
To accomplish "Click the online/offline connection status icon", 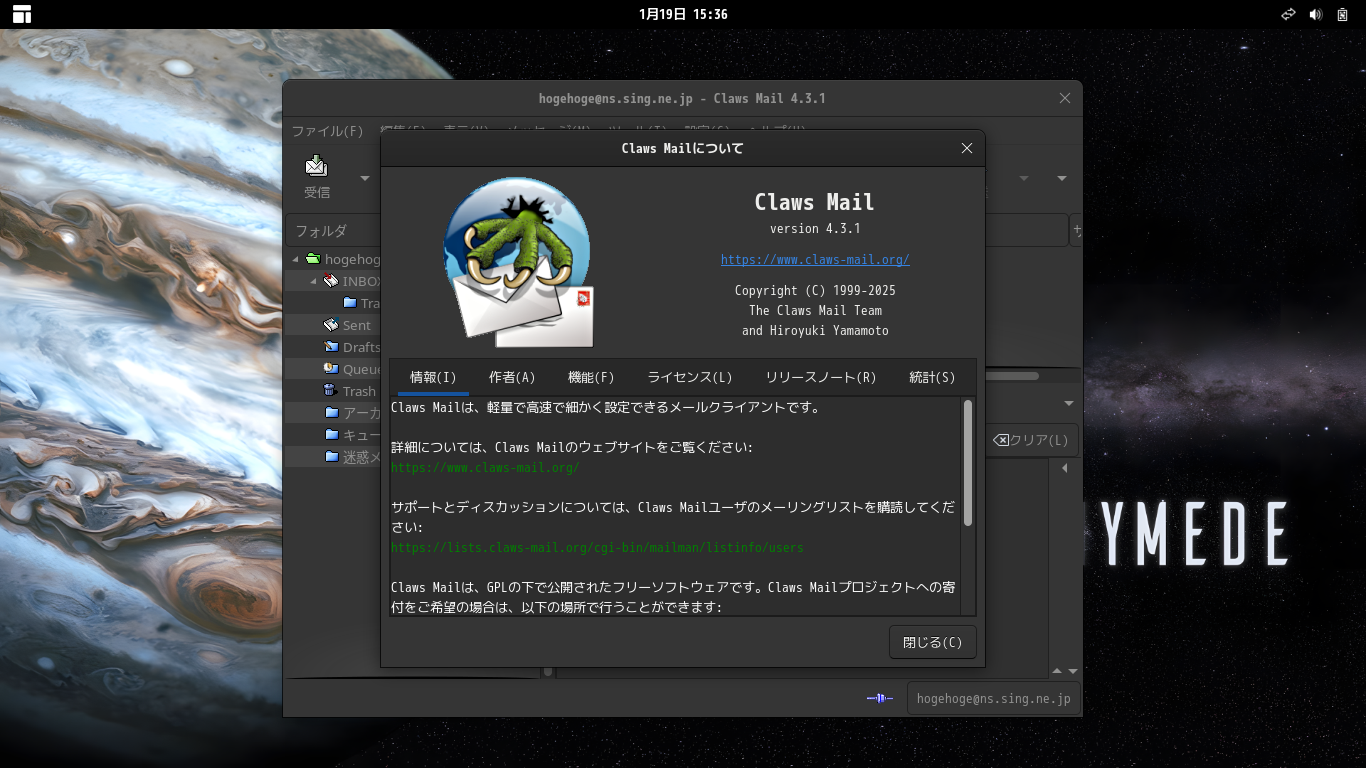I will click(879, 698).
